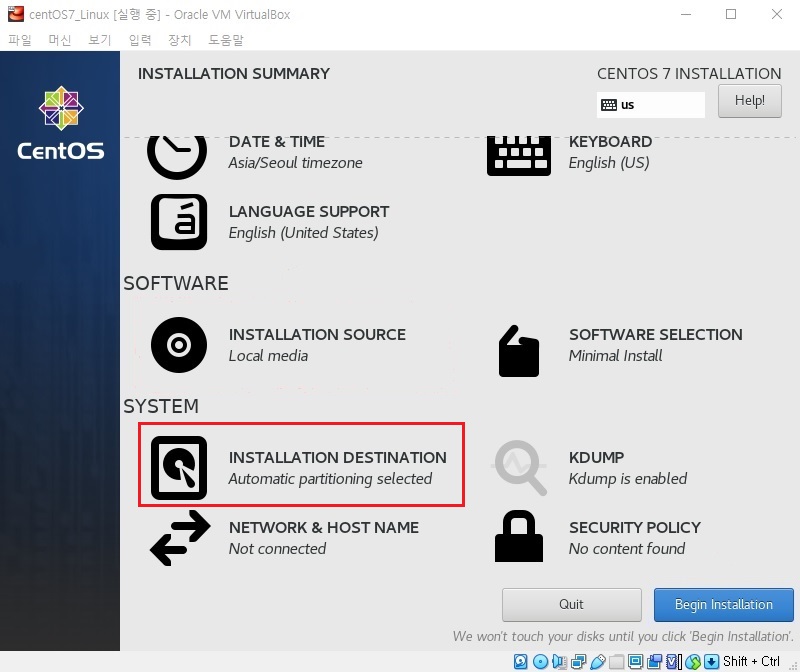Open Network & Host Name arrows icon
Screen dimensions: 800x672
[x=180, y=538]
